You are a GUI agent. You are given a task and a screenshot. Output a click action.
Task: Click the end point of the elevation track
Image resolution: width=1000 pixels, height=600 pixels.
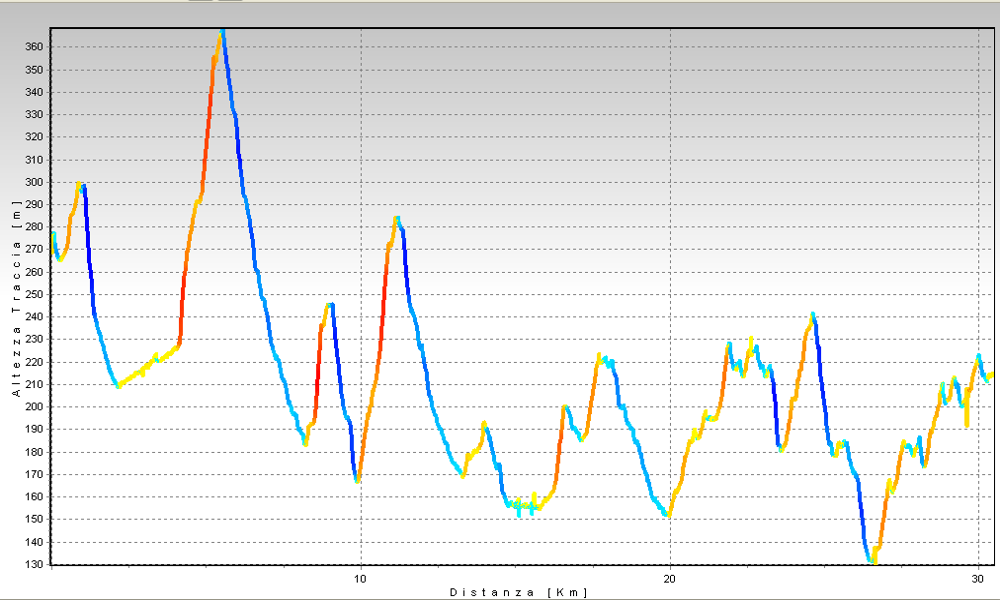tap(990, 376)
